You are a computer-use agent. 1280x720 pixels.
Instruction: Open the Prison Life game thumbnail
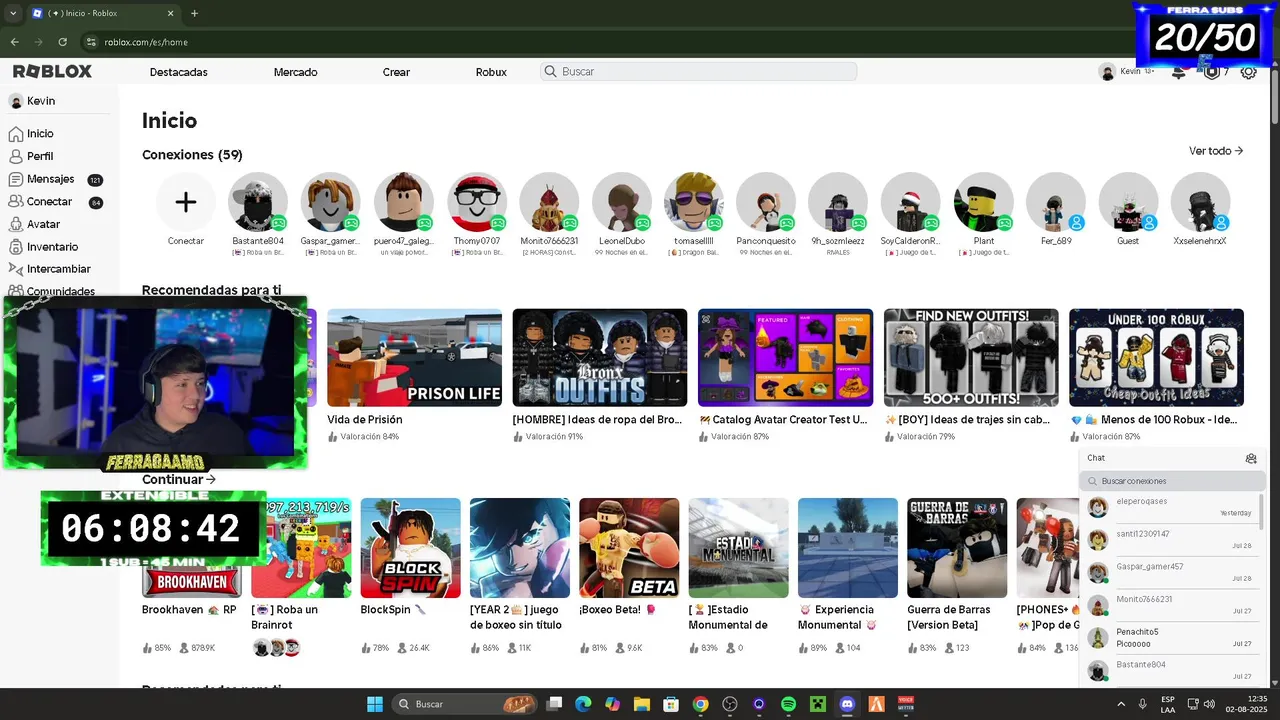[414, 357]
